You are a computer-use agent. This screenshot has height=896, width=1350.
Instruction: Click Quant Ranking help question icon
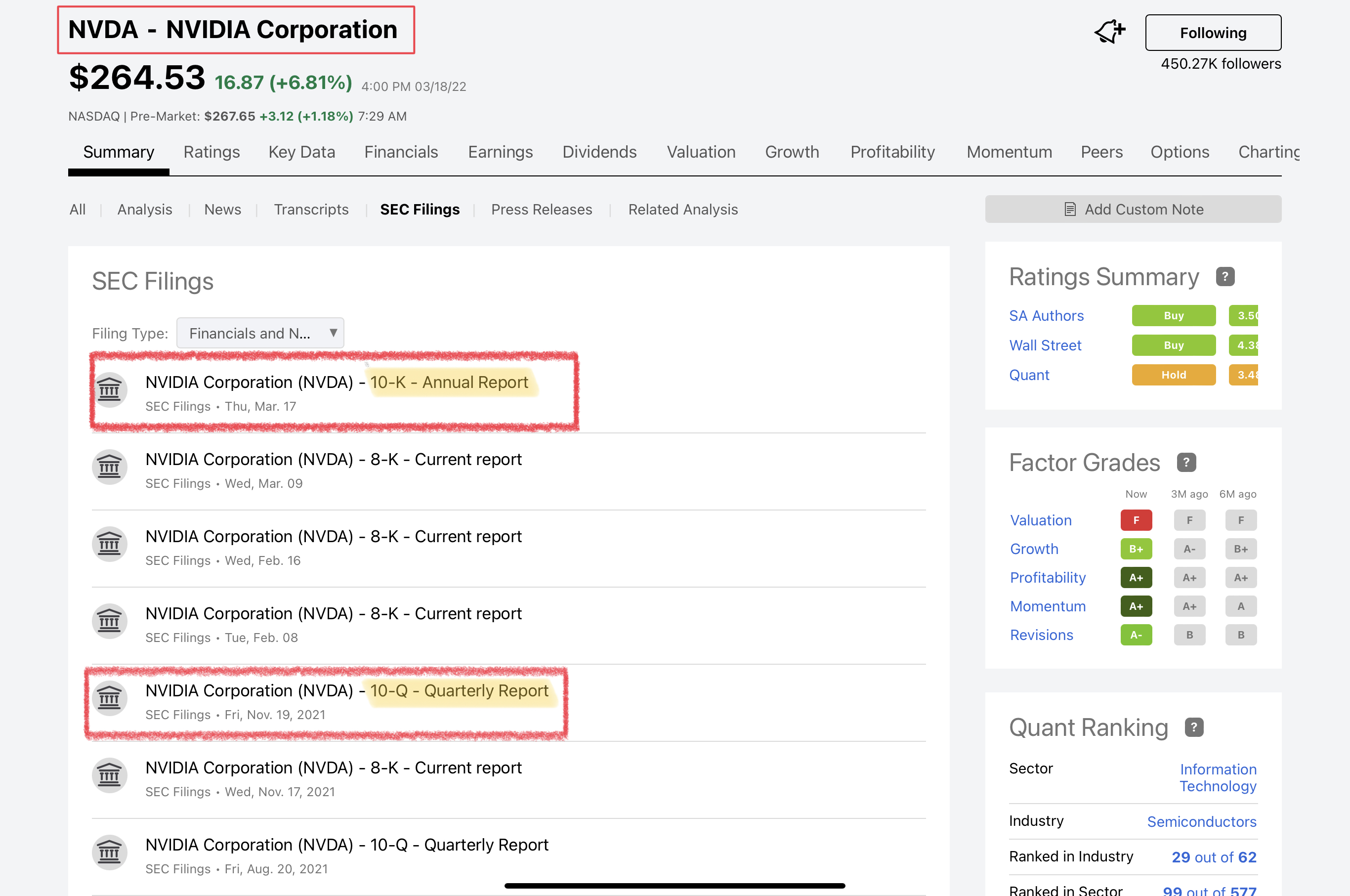click(1194, 727)
